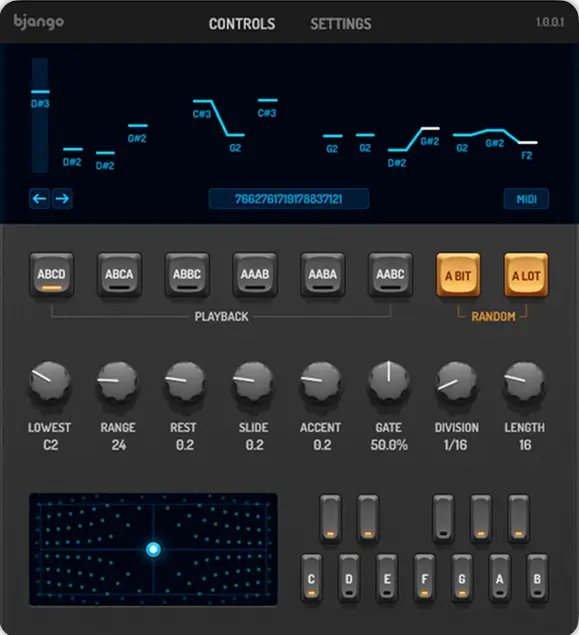Image resolution: width=579 pixels, height=635 pixels.
Task: Randomize with the A LOT button
Action: tap(526, 275)
